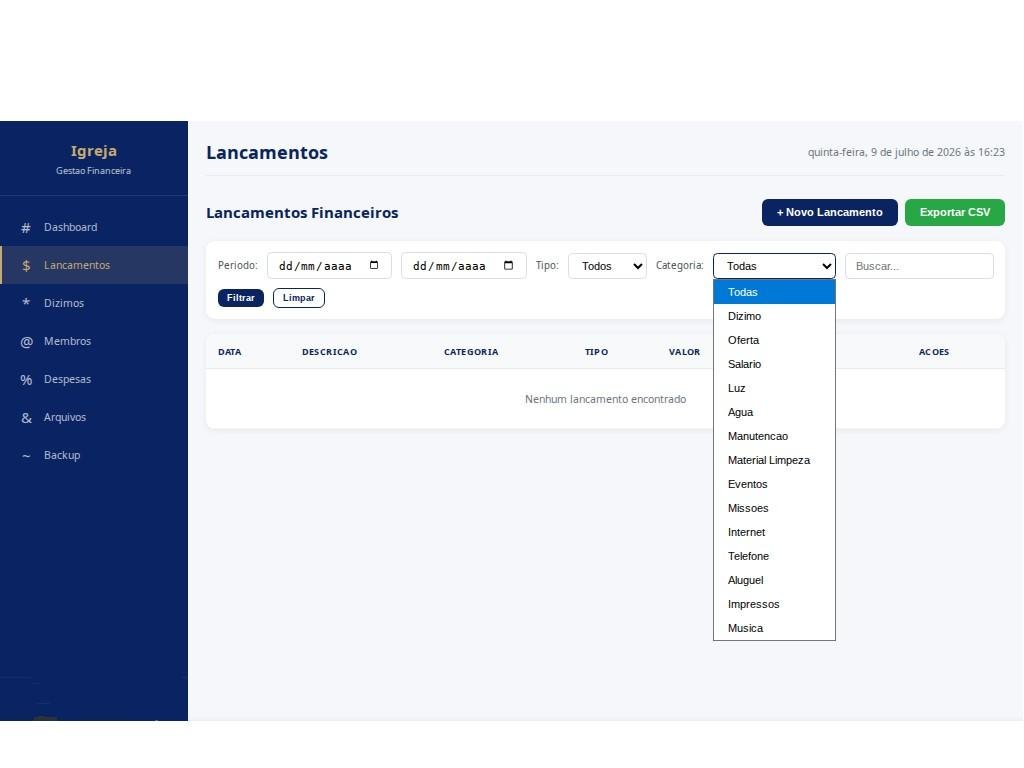Screen dimensions: 1024x768
Task: Click the TIPO column header
Action: coord(596,352)
